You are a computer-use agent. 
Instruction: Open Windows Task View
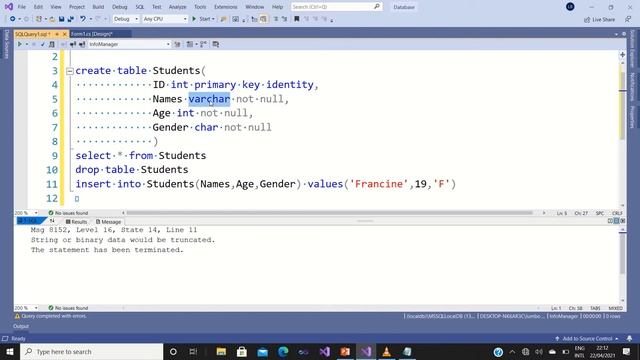[193, 351]
